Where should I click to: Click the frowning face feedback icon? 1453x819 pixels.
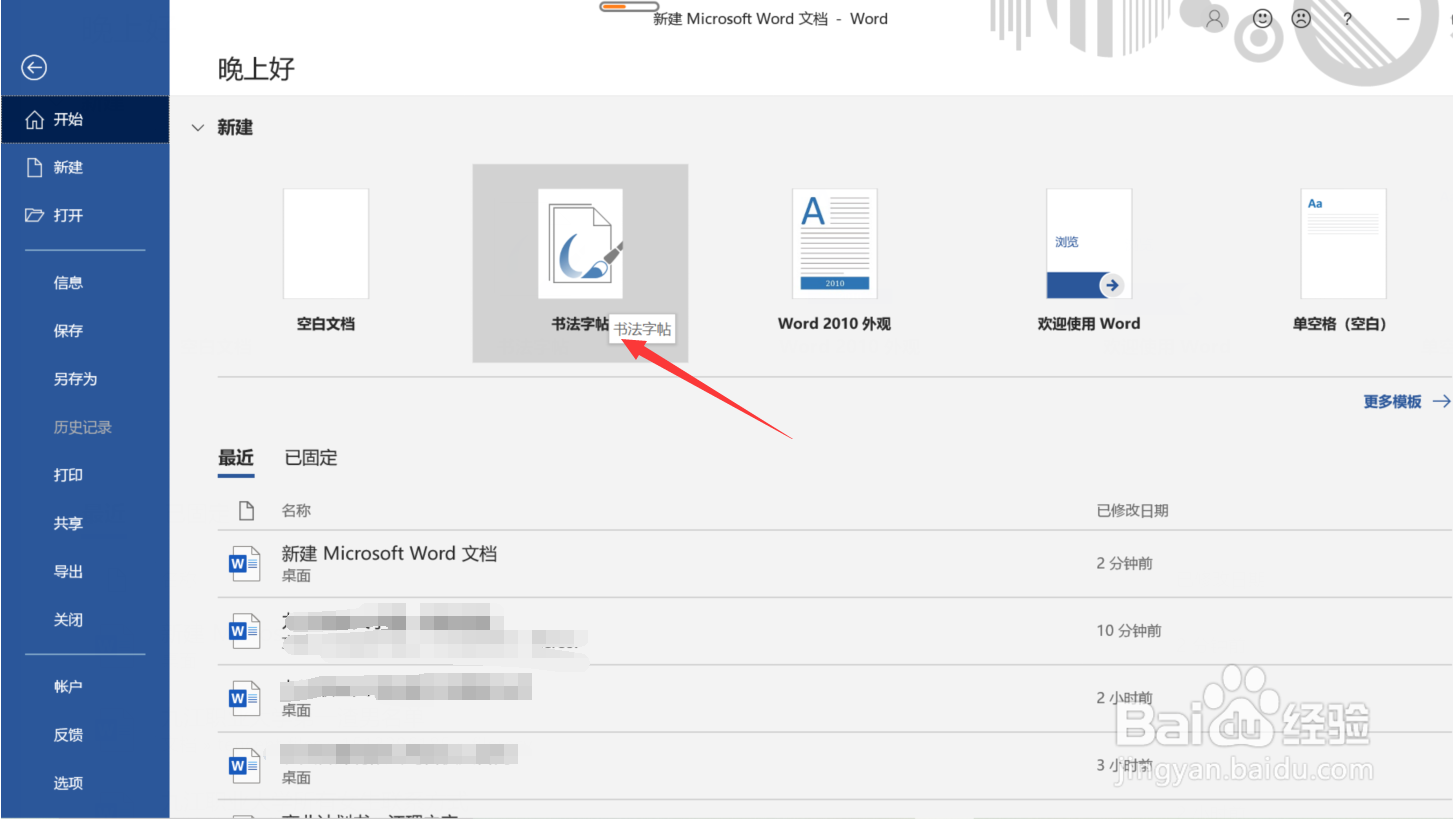click(1301, 19)
